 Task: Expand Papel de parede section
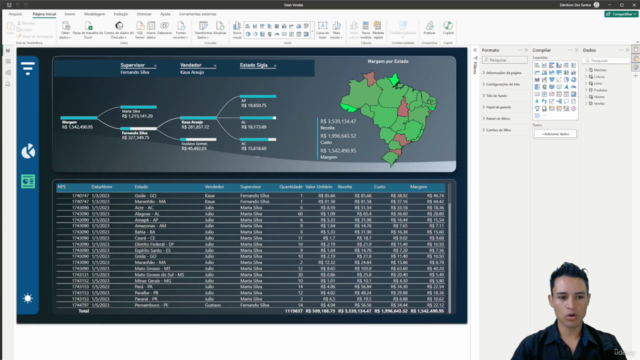(497, 107)
